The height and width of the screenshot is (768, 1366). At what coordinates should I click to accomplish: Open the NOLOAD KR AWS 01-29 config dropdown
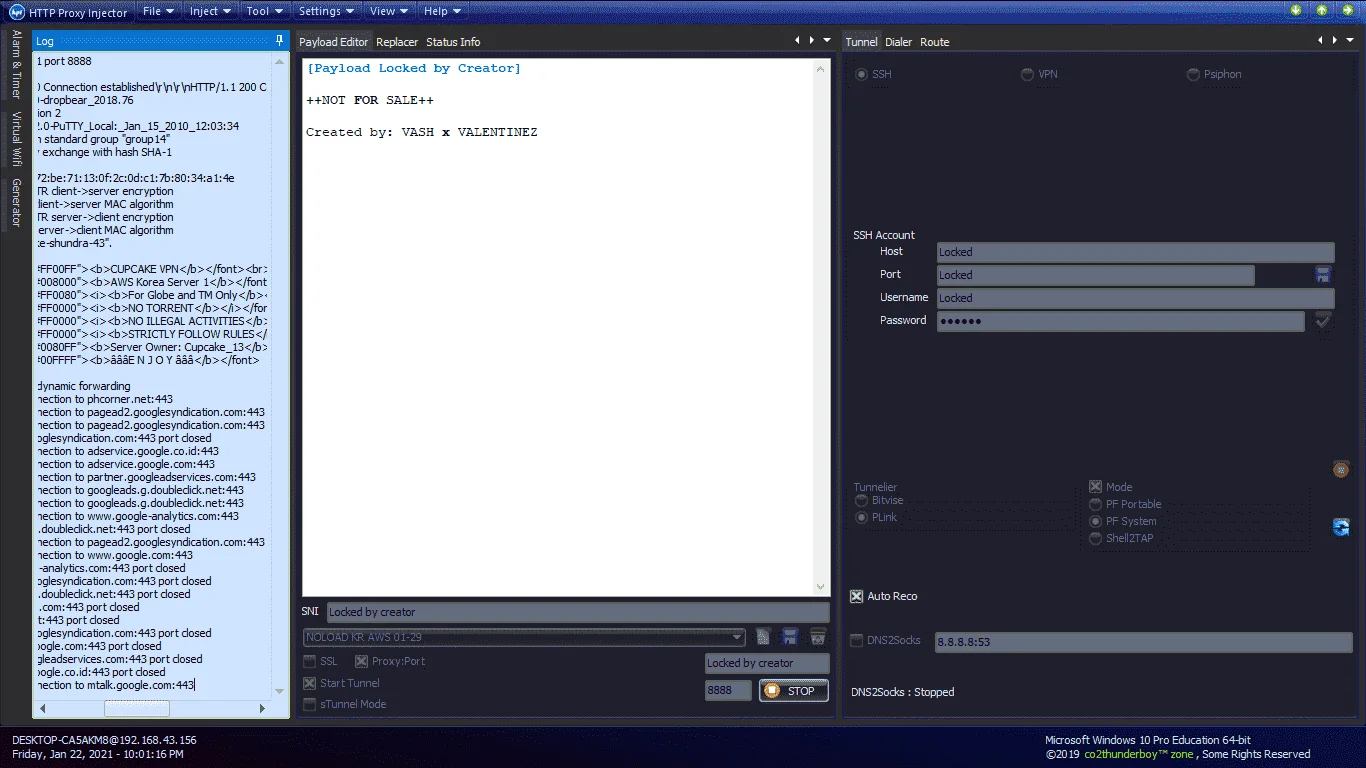(x=525, y=637)
